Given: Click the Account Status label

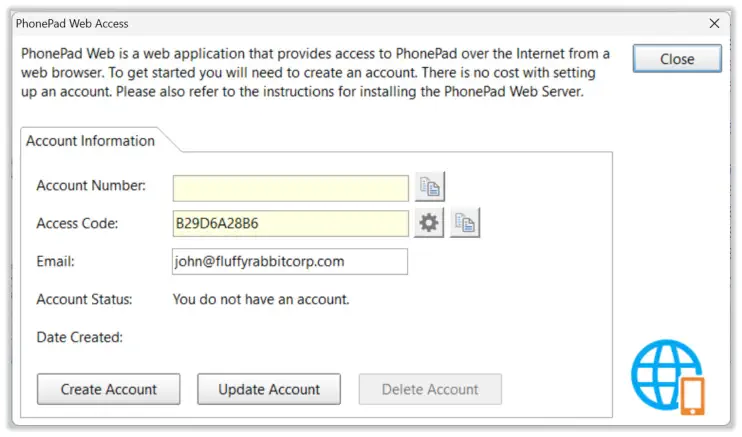Looking at the screenshot, I should click(x=84, y=299).
